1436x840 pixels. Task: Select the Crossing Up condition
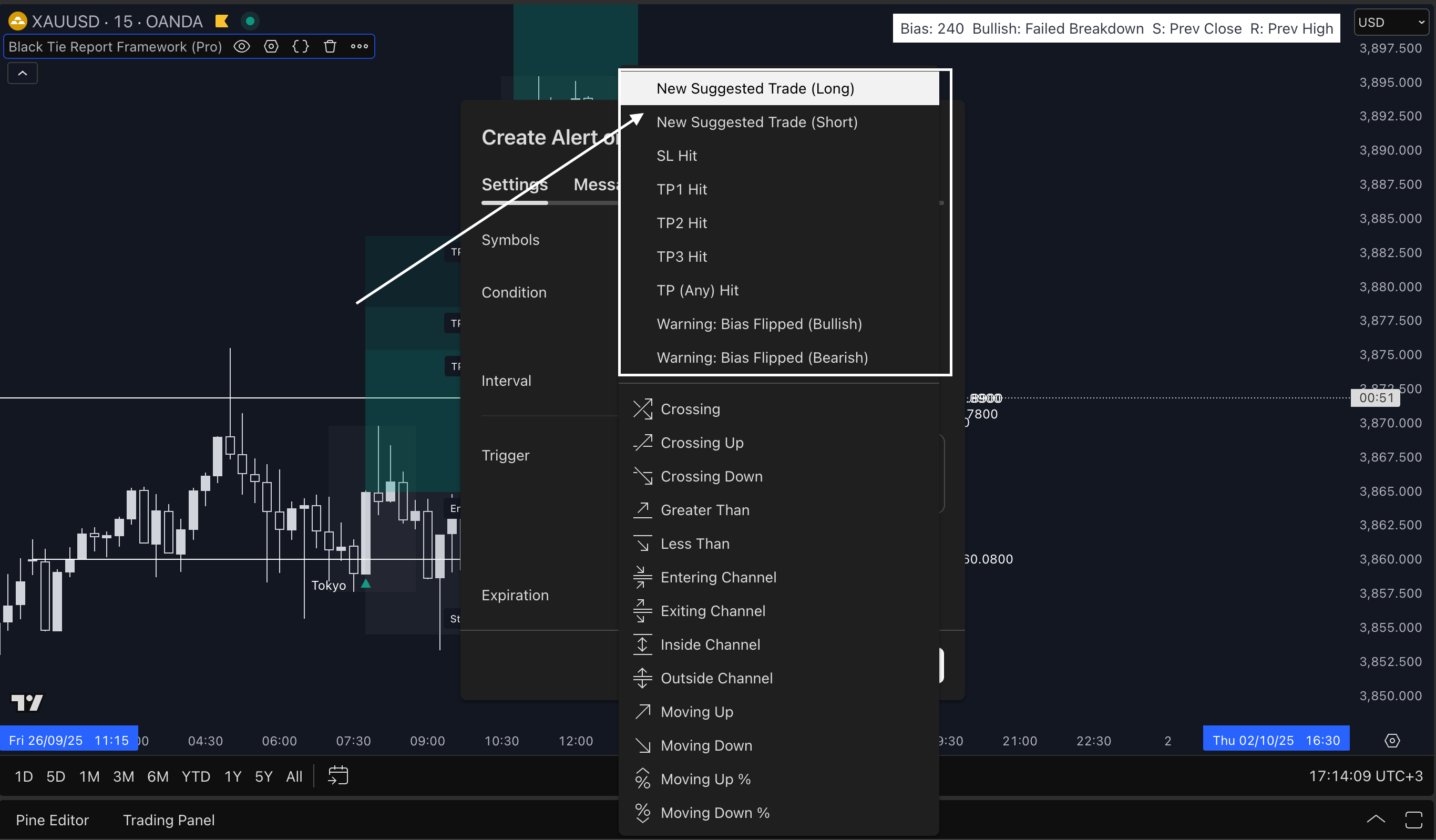point(702,443)
